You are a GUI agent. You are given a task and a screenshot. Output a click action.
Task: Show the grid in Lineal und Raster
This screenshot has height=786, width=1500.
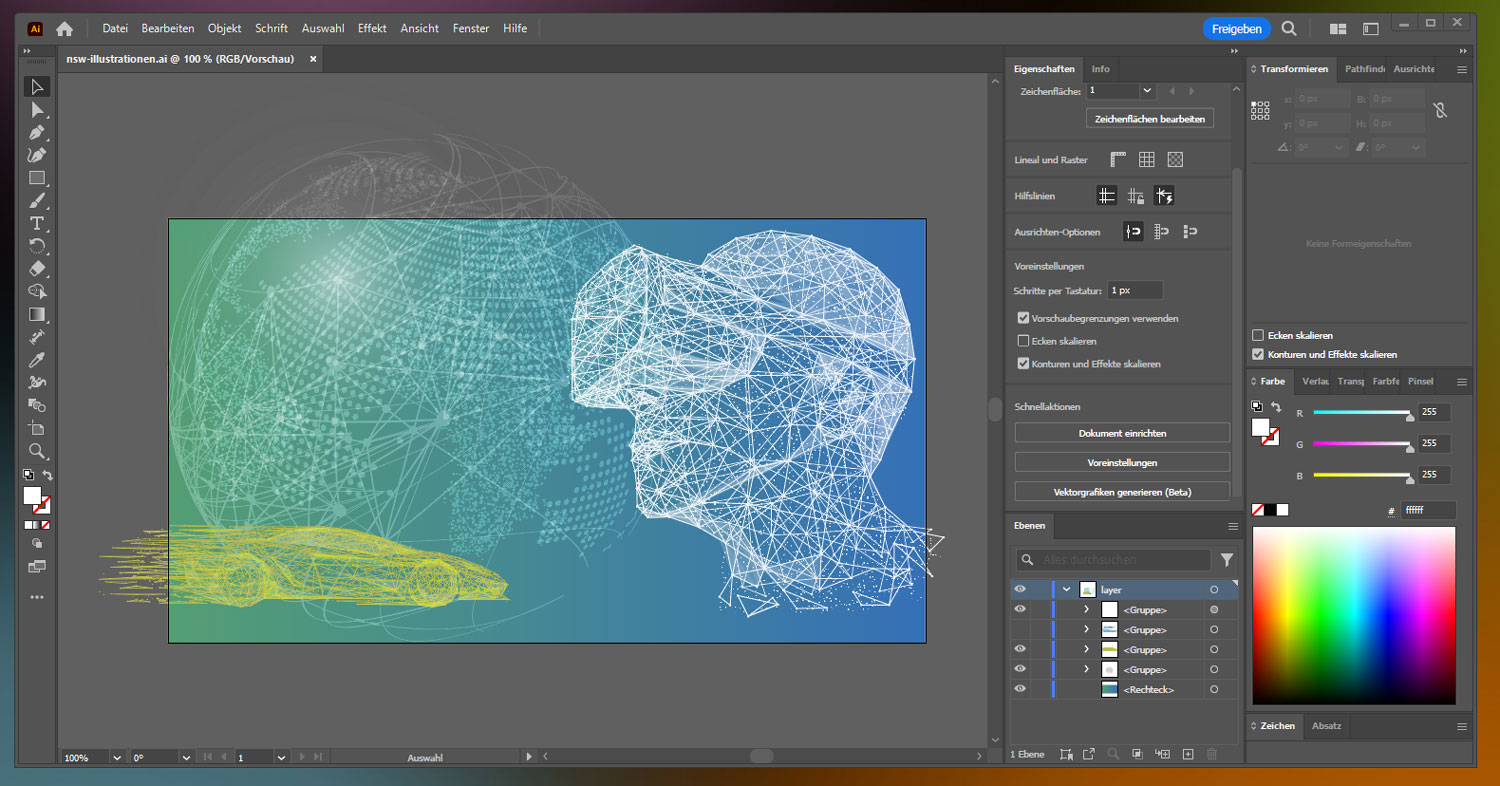coord(1147,160)
